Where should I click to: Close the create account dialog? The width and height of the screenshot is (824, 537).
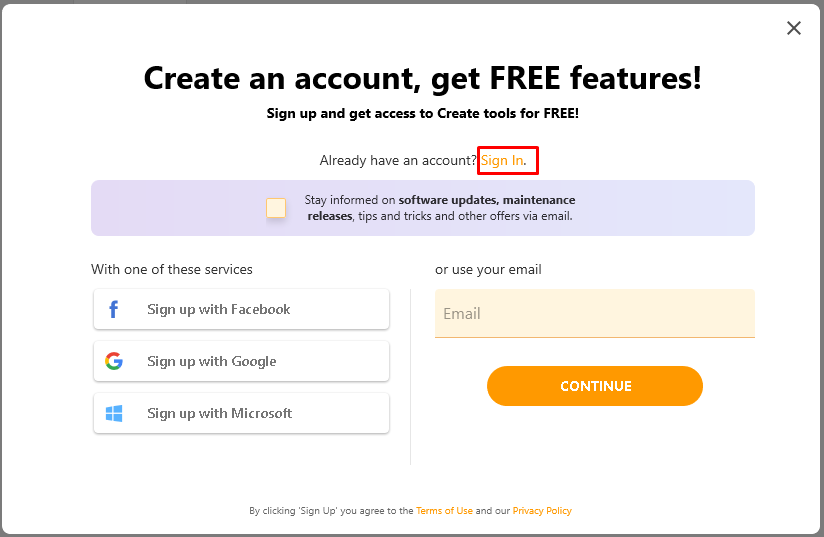coord(794,28)
